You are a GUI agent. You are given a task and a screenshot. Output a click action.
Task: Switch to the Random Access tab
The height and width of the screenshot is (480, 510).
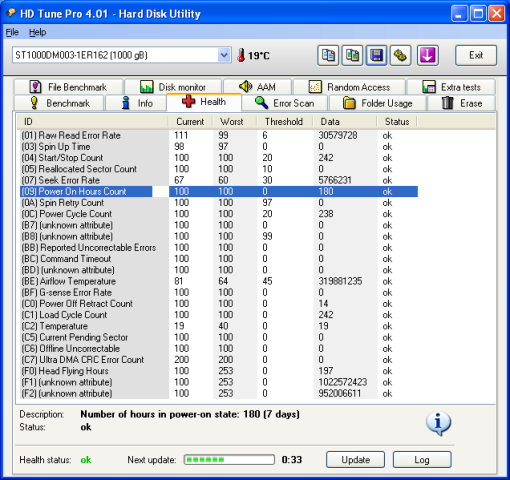tap(349, 87)
